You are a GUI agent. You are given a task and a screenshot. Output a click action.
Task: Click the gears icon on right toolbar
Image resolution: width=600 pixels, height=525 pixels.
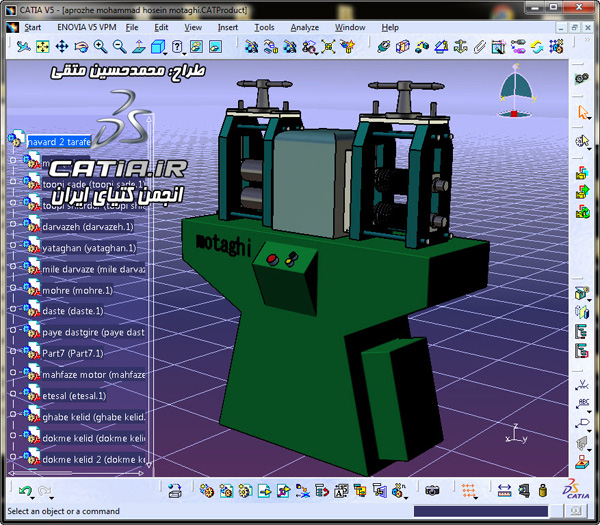(582, 78)
